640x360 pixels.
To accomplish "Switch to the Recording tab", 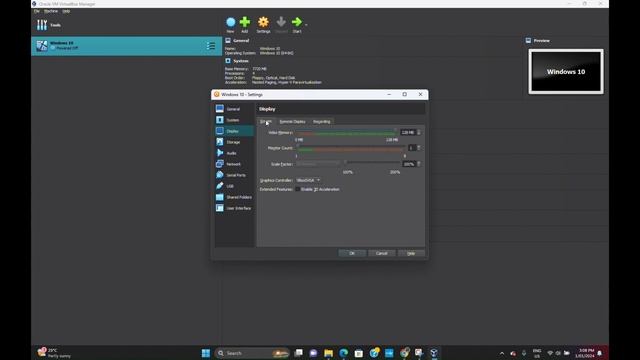I will click(x=322, y=122).
